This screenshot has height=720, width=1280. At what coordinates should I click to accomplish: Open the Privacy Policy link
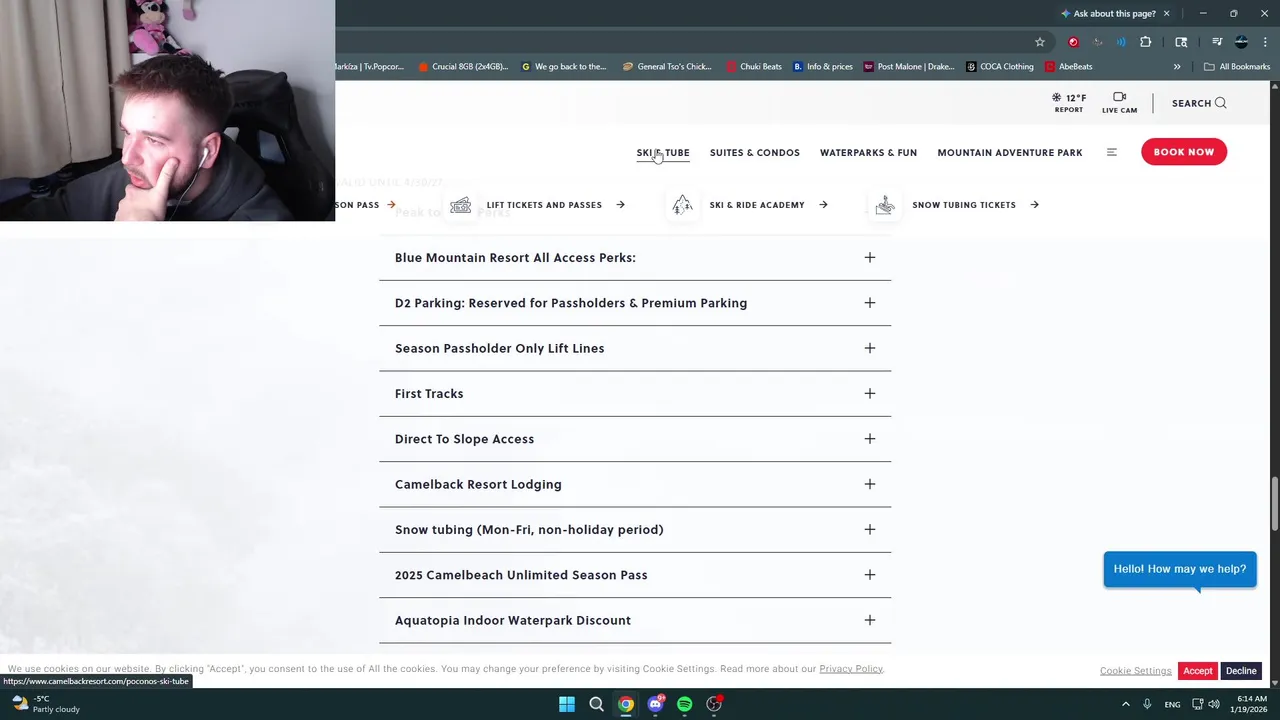pyautogui.click(x=851, y=669)
